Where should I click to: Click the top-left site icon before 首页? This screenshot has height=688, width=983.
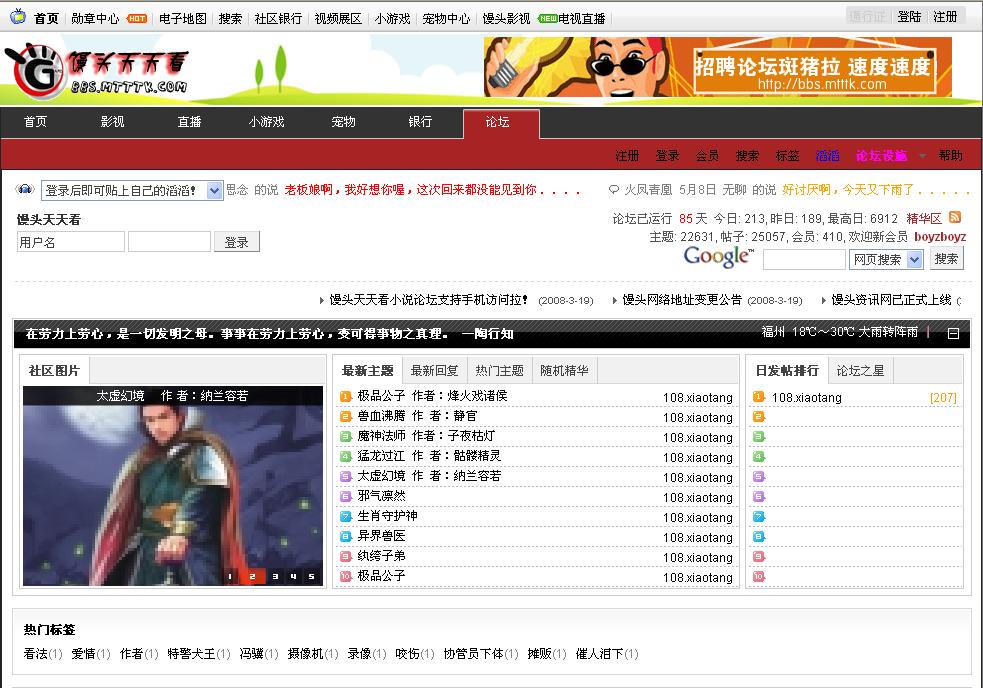coord(18,16)
